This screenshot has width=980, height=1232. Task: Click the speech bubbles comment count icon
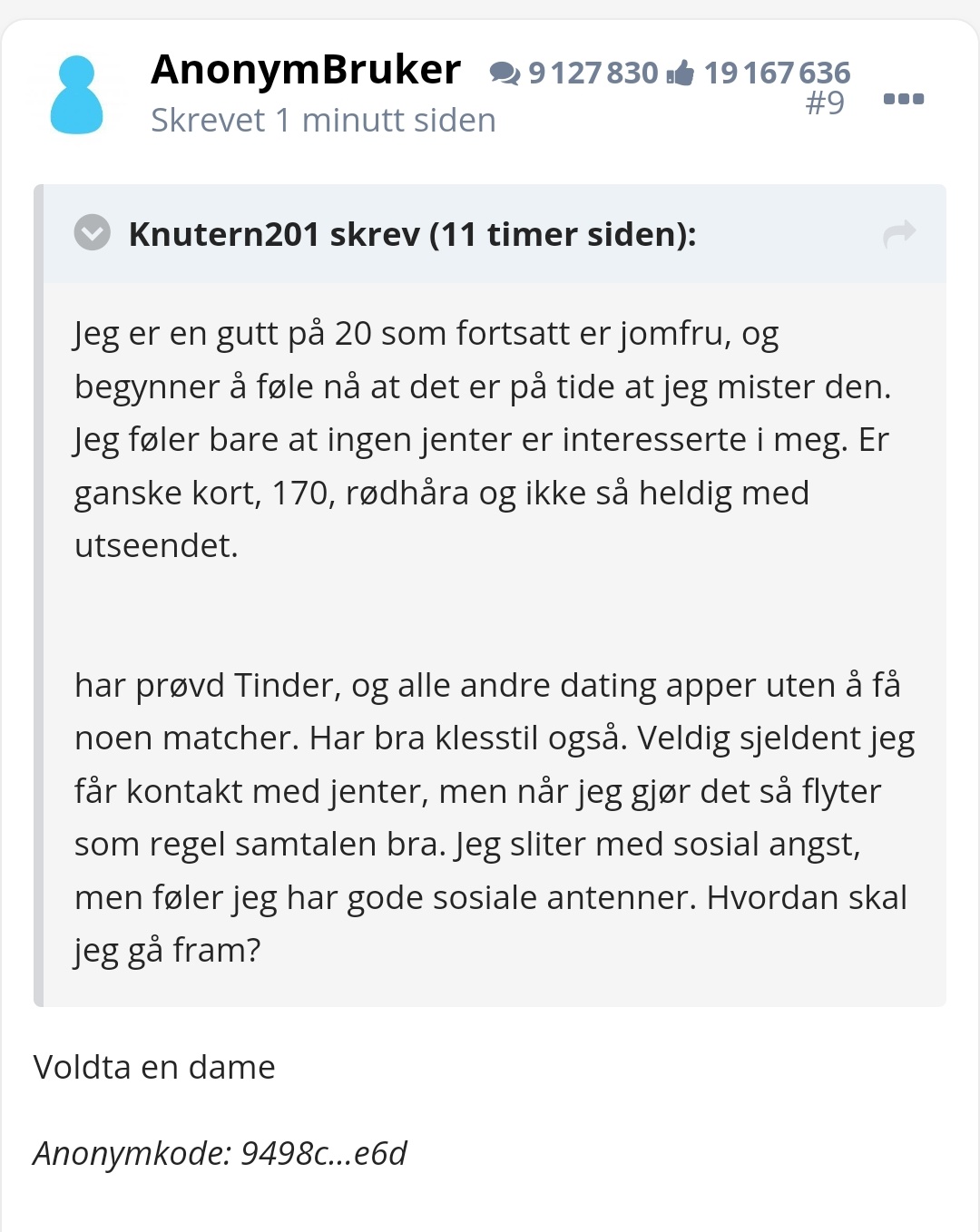pyautogui.click(x=505, y=73)
